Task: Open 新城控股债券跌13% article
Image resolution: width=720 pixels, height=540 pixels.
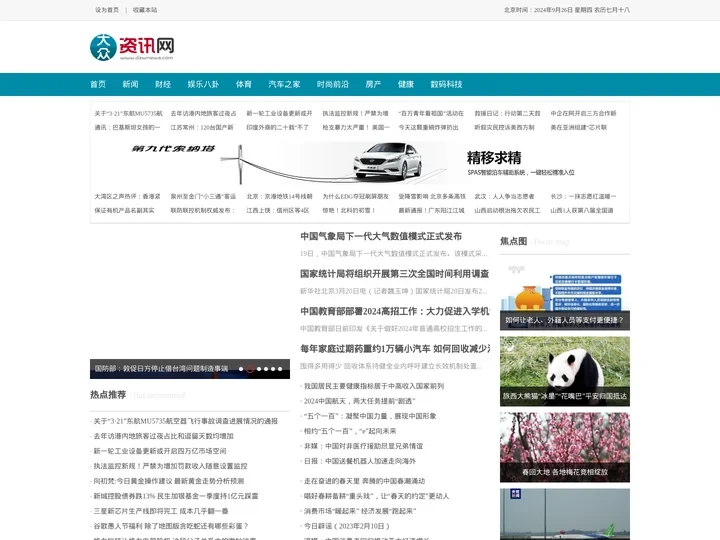Action: [x=176, y=496]
